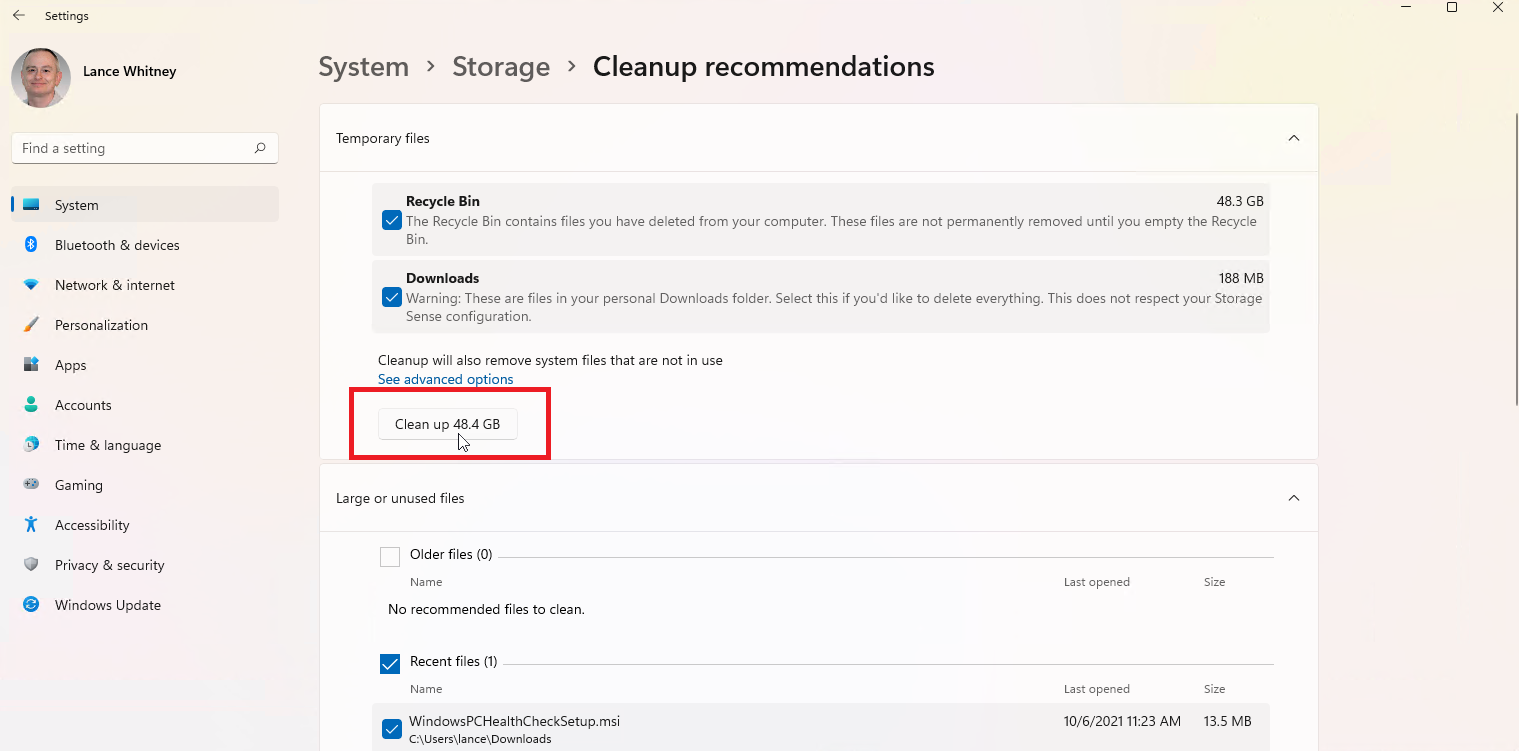Open See advanced options link
Screen dimensions: 1519x751
tap(446, 379)
